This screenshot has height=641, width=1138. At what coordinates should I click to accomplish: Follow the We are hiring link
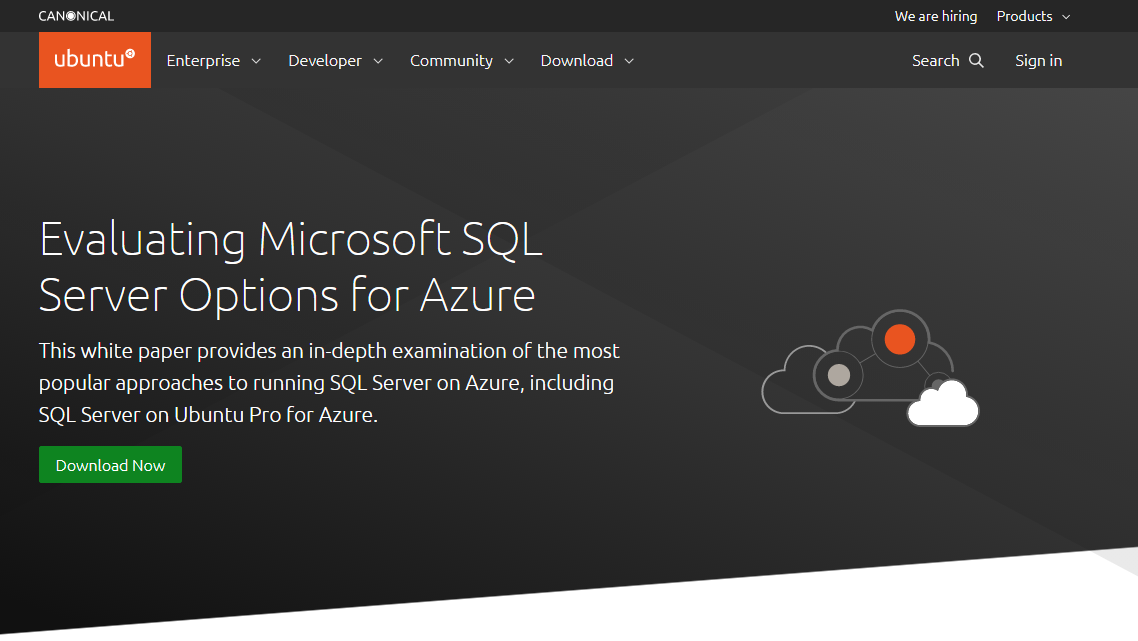[x=936, y=16]
